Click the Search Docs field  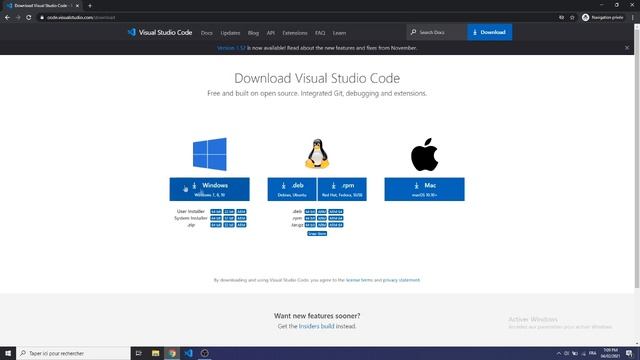[437, 32]
